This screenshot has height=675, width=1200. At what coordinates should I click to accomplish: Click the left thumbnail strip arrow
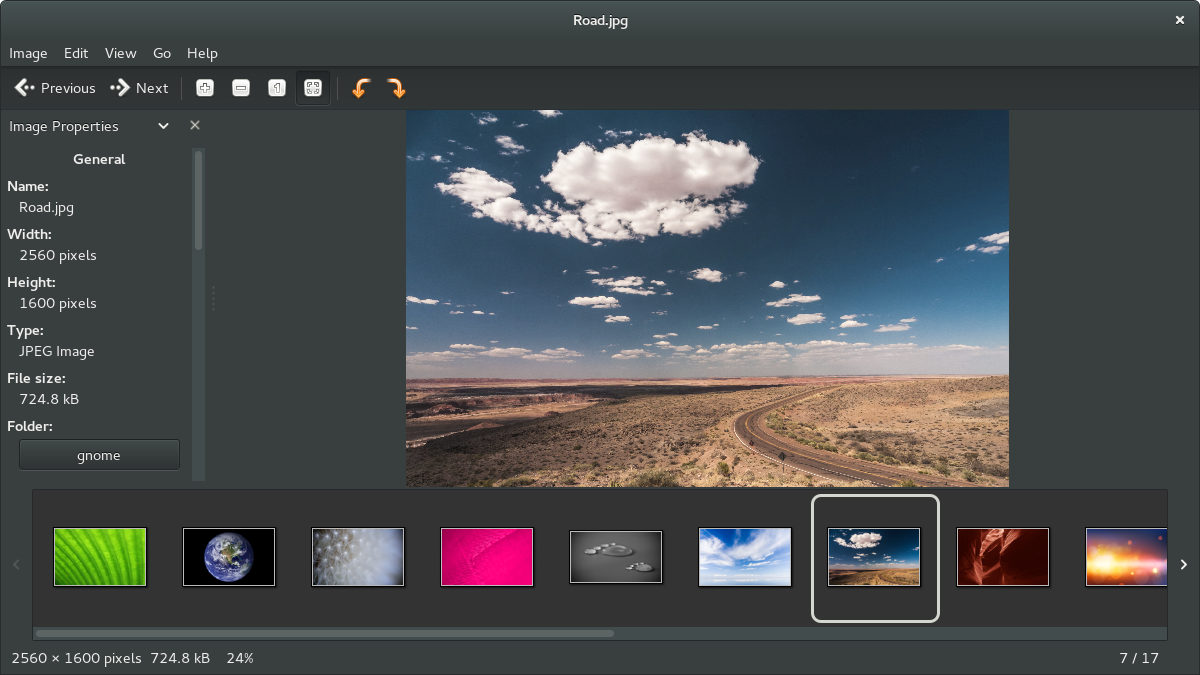(x=16, y=563)
